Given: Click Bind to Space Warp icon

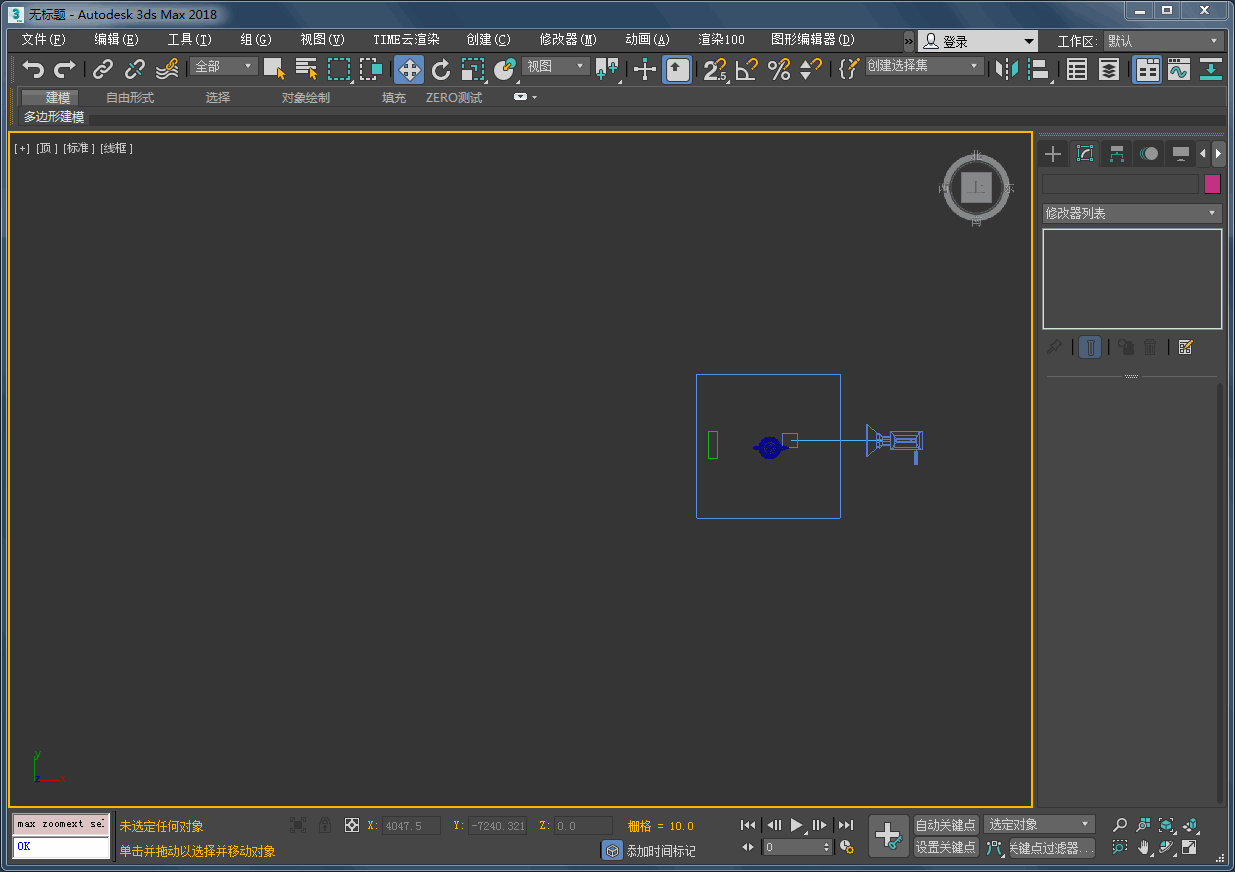Looking at the screenshot, I should (x=167, y=69).
